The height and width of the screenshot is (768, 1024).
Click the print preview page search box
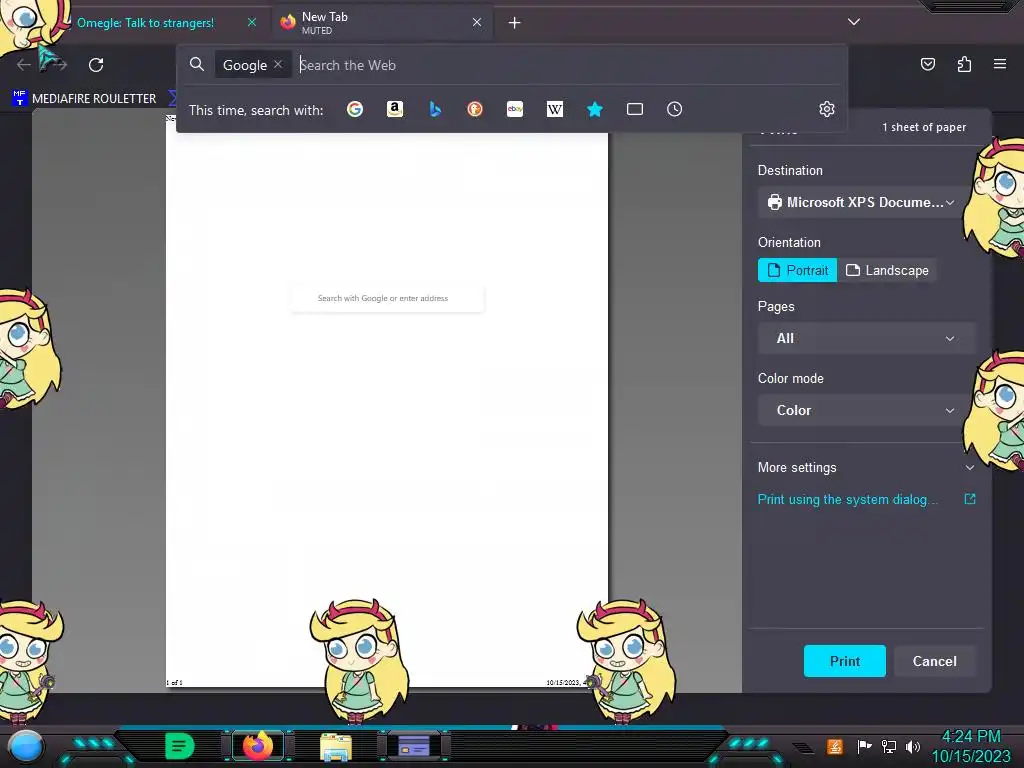click(388, 298)
